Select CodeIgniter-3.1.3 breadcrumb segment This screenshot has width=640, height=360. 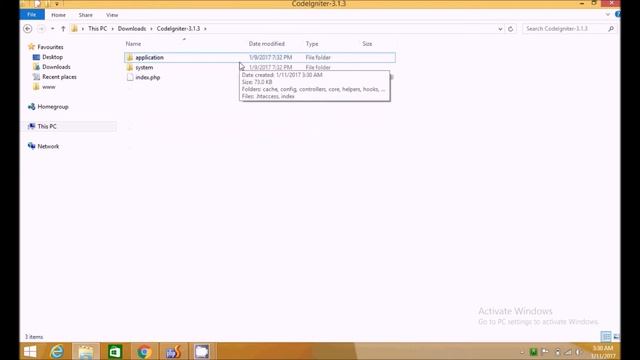pyautogui.click(x=178, y=29)
